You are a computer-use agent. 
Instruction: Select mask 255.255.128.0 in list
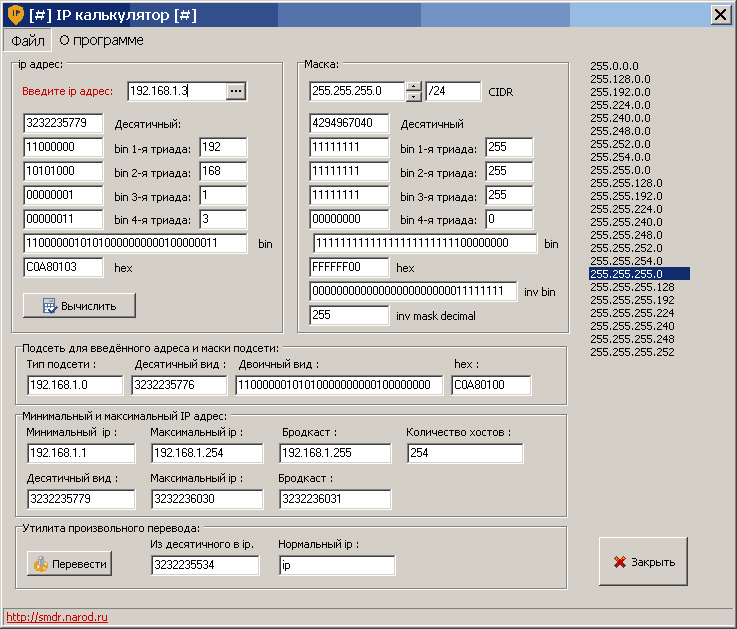pos(626,183)
